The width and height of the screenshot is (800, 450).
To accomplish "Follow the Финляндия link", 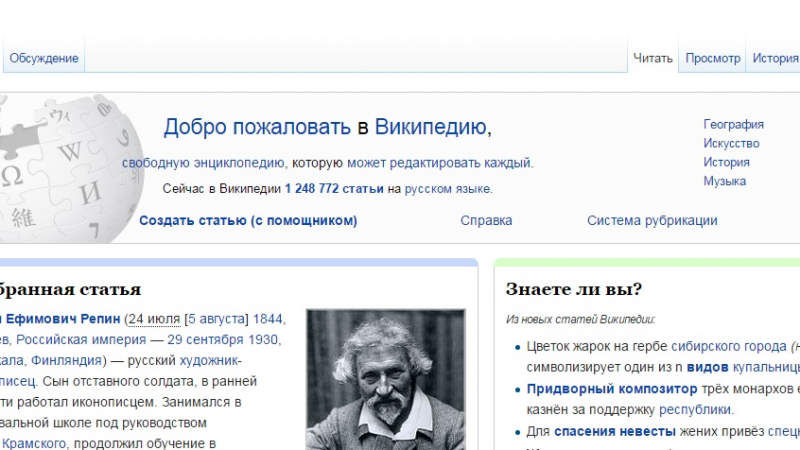I will click(66, 360).
